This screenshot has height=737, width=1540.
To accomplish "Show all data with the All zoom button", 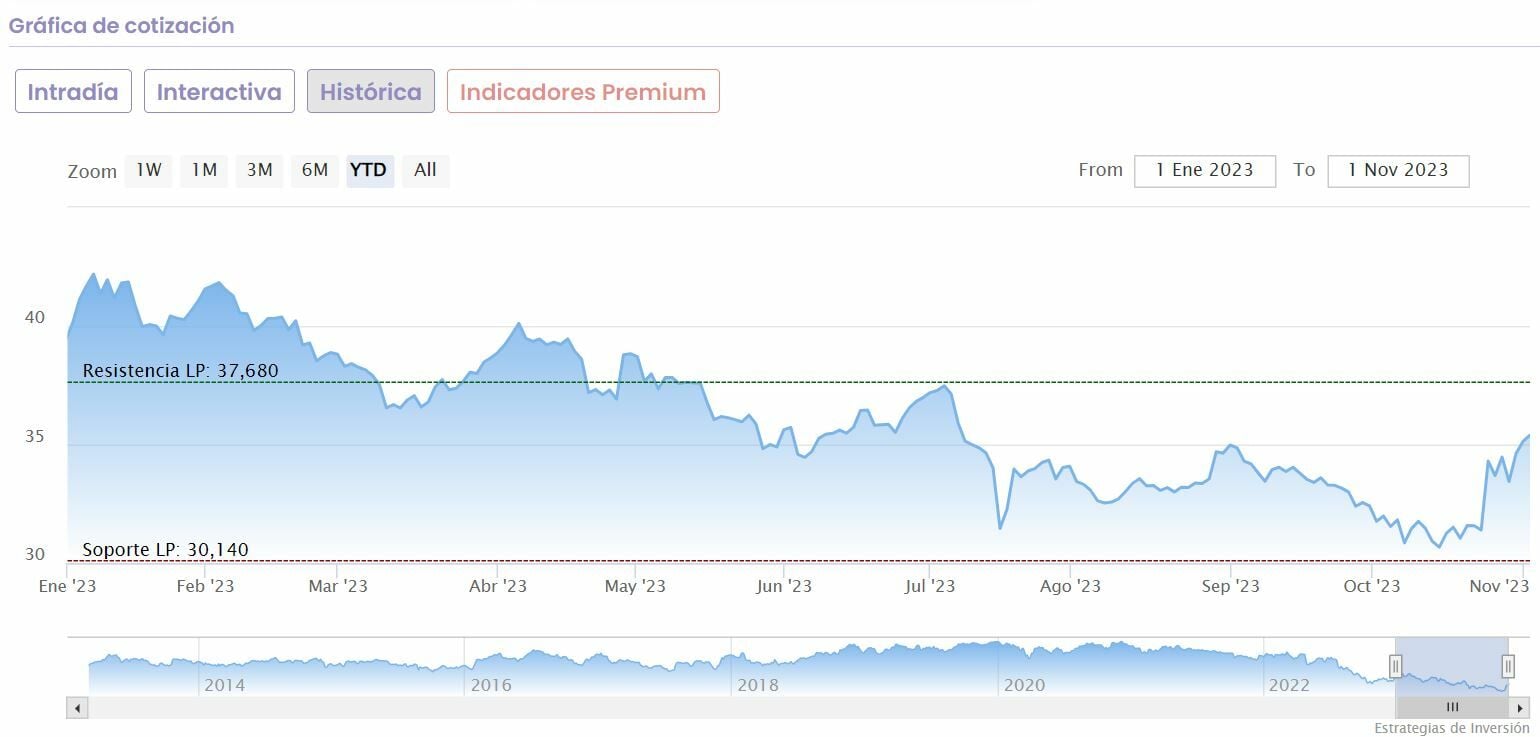I will (425, 170).
